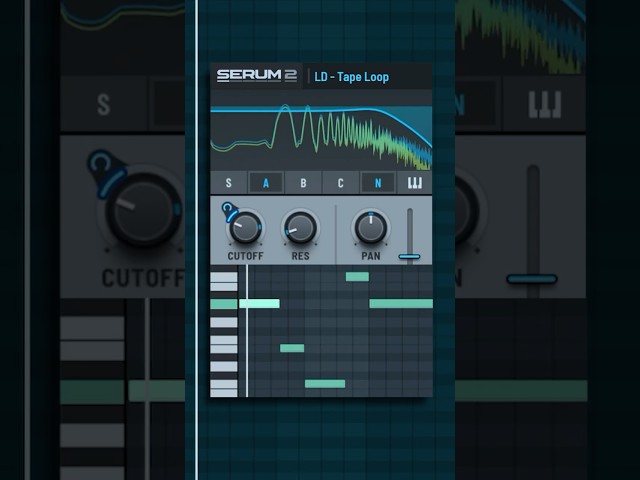Toggle oscillator A tab
The width and height of the screenshot is (640, 480).
click(x=266, y=183)
